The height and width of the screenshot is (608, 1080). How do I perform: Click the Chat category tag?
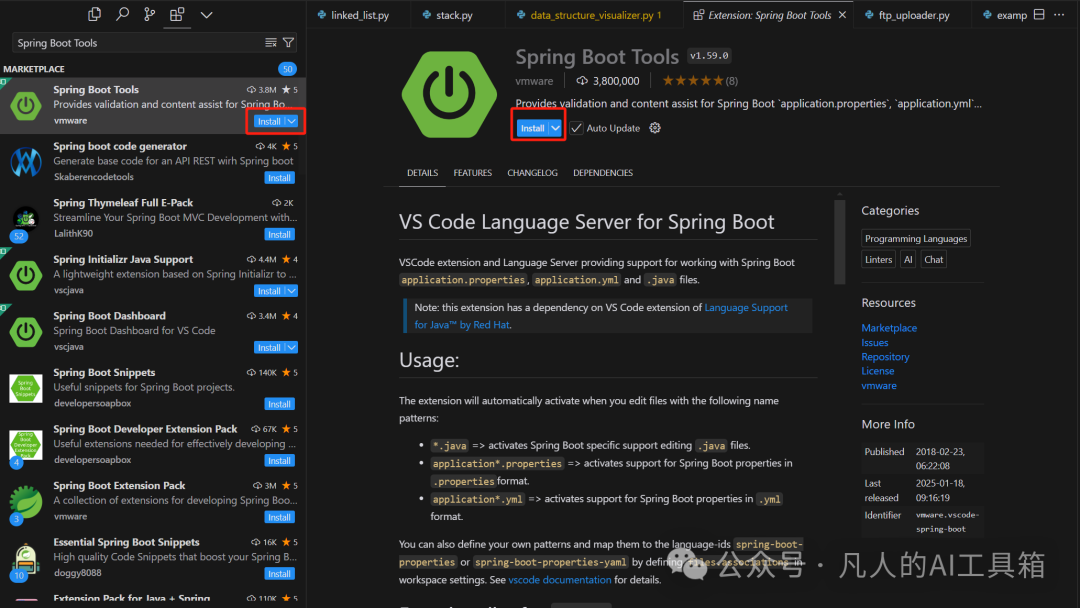click(933, 260)
